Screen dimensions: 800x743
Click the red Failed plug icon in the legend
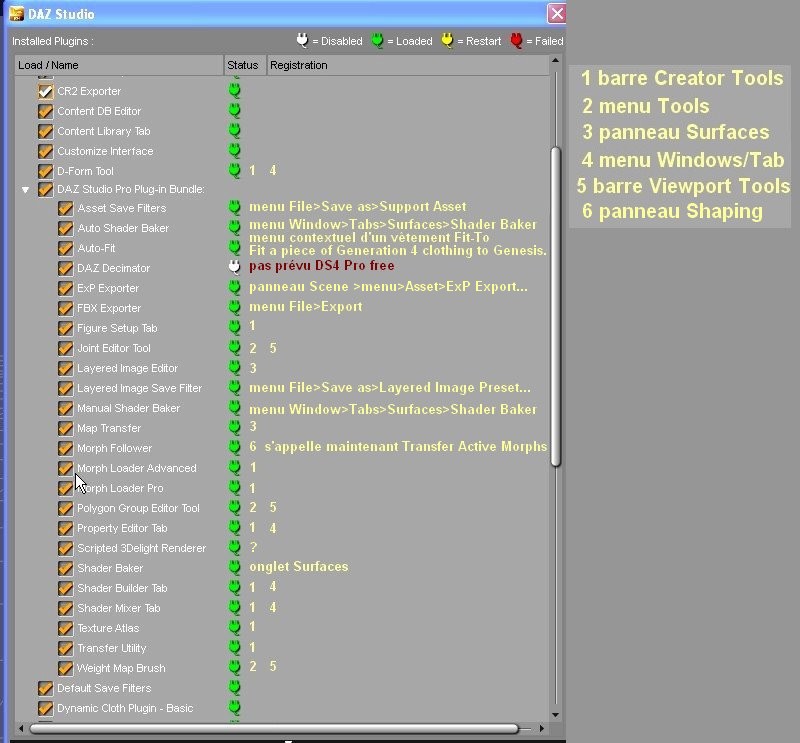[x=516, y=40]
